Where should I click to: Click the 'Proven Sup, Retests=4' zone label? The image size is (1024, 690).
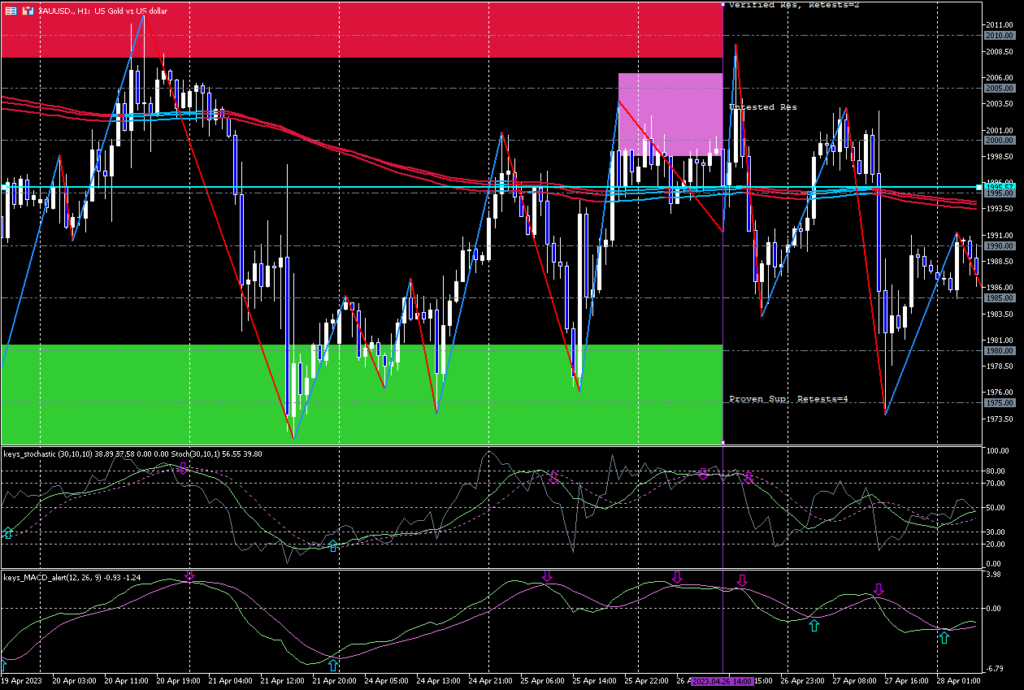click(x=788, y=399)
